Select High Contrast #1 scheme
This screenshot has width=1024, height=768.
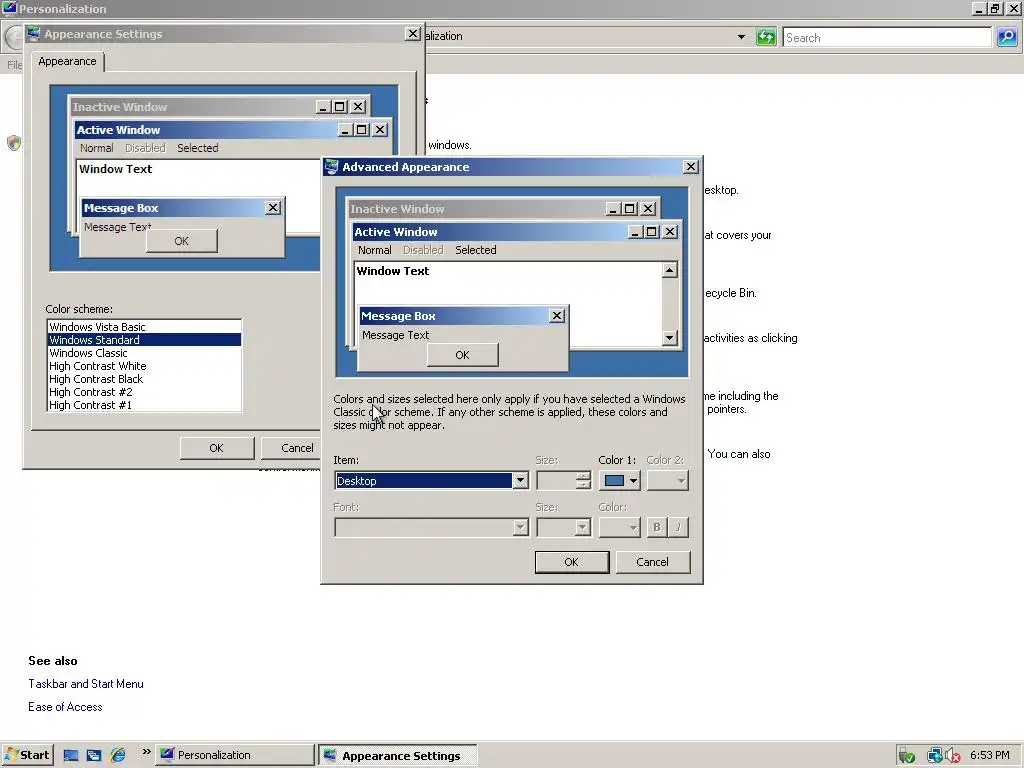tap(144, 405)
